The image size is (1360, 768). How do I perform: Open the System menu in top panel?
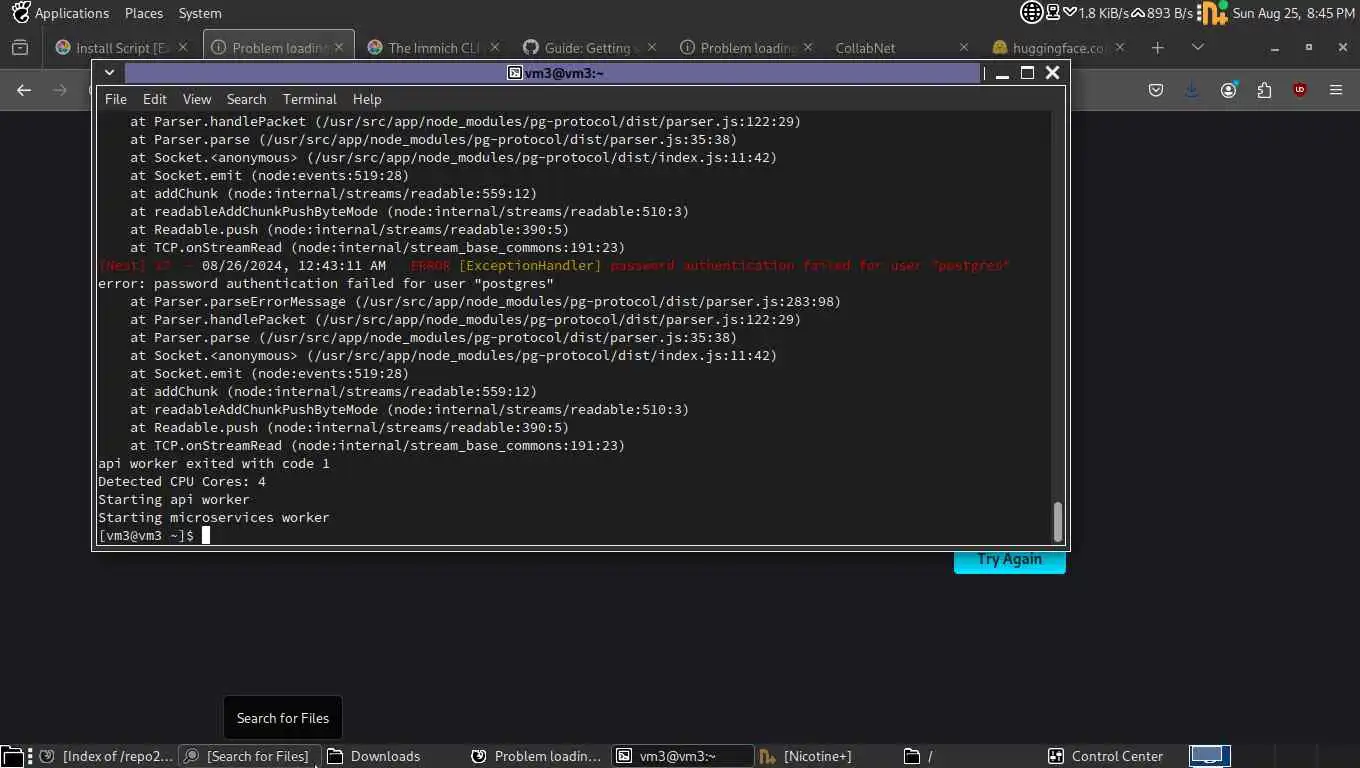200,13
